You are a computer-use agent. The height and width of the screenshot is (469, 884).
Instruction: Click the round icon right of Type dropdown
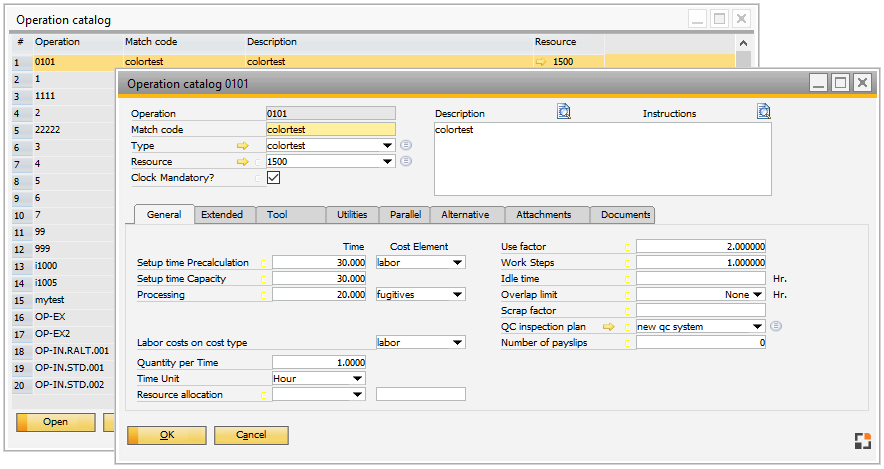406,146
